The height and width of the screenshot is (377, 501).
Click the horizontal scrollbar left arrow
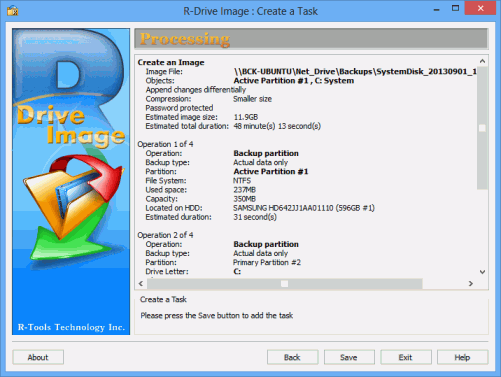pos(141,284)
